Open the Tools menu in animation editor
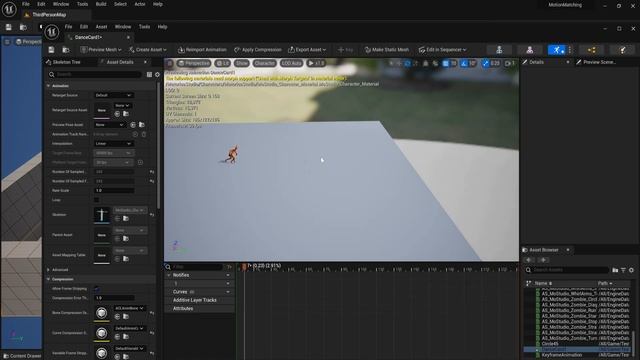The image size is (640, 360). (144, 27)
